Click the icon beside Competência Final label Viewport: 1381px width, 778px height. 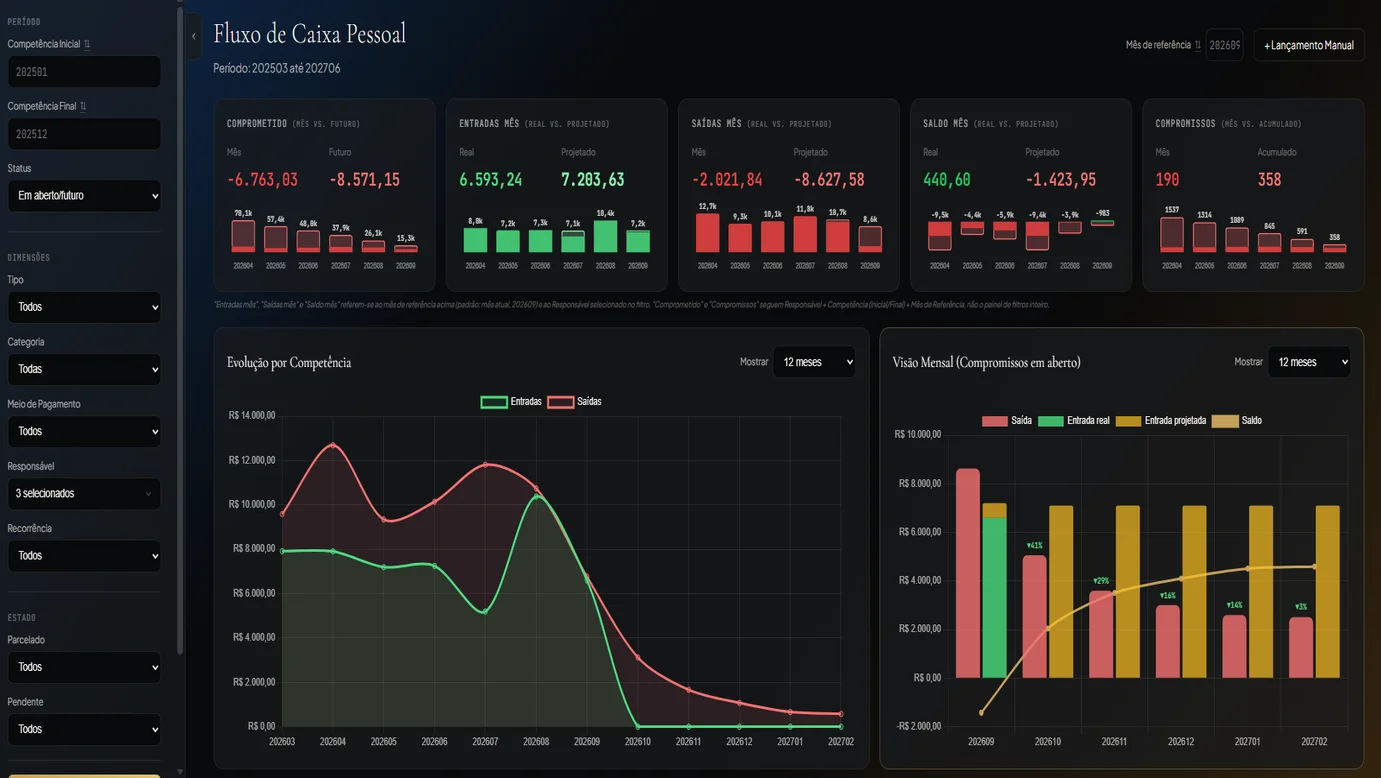[x=83, y=106]
